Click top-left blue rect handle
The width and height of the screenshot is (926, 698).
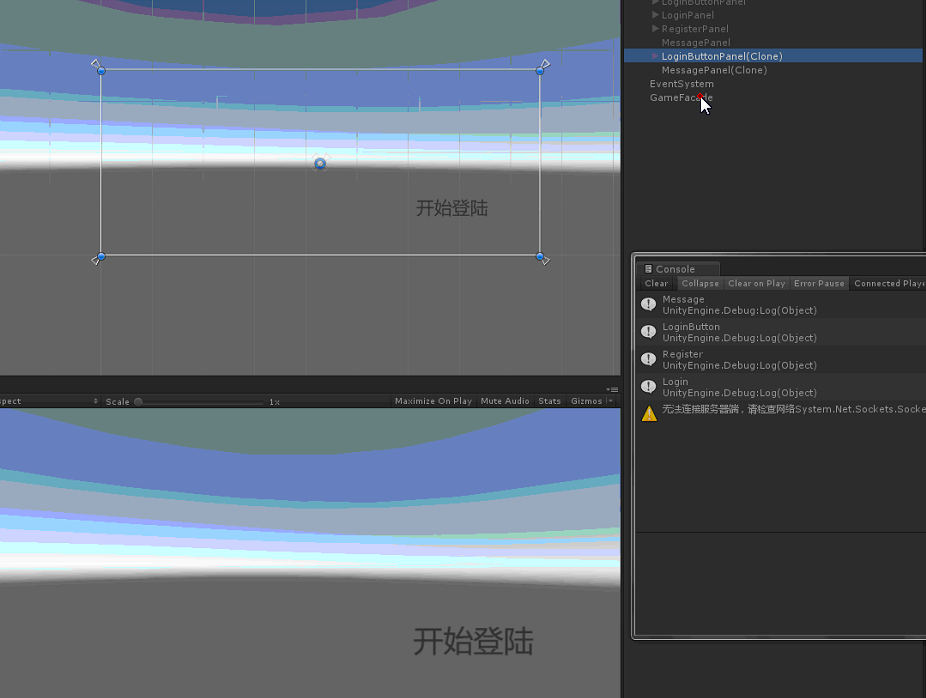tap(101, 71)
